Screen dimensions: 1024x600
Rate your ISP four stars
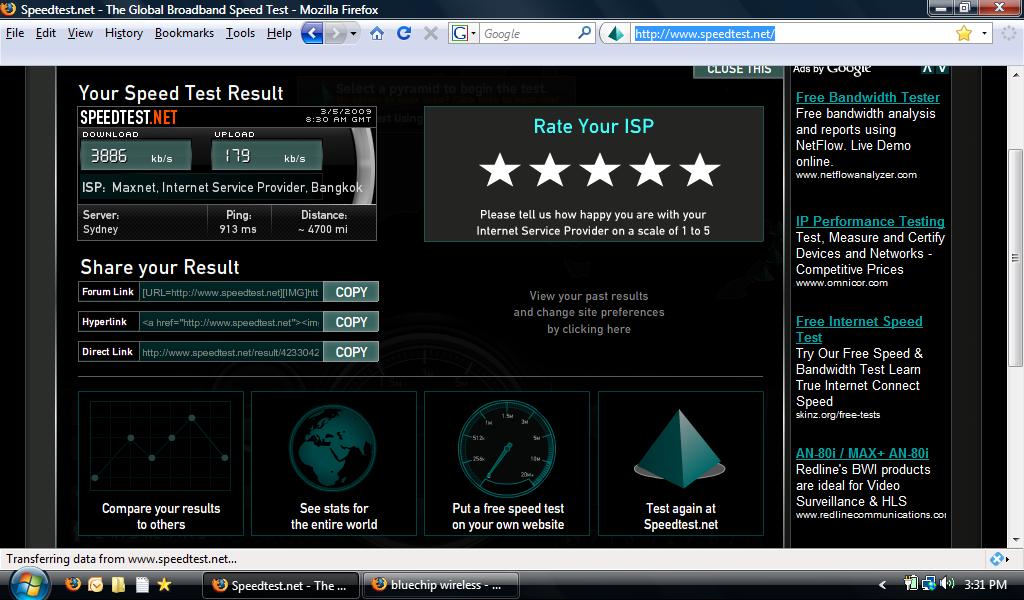[x=650, y=170]
